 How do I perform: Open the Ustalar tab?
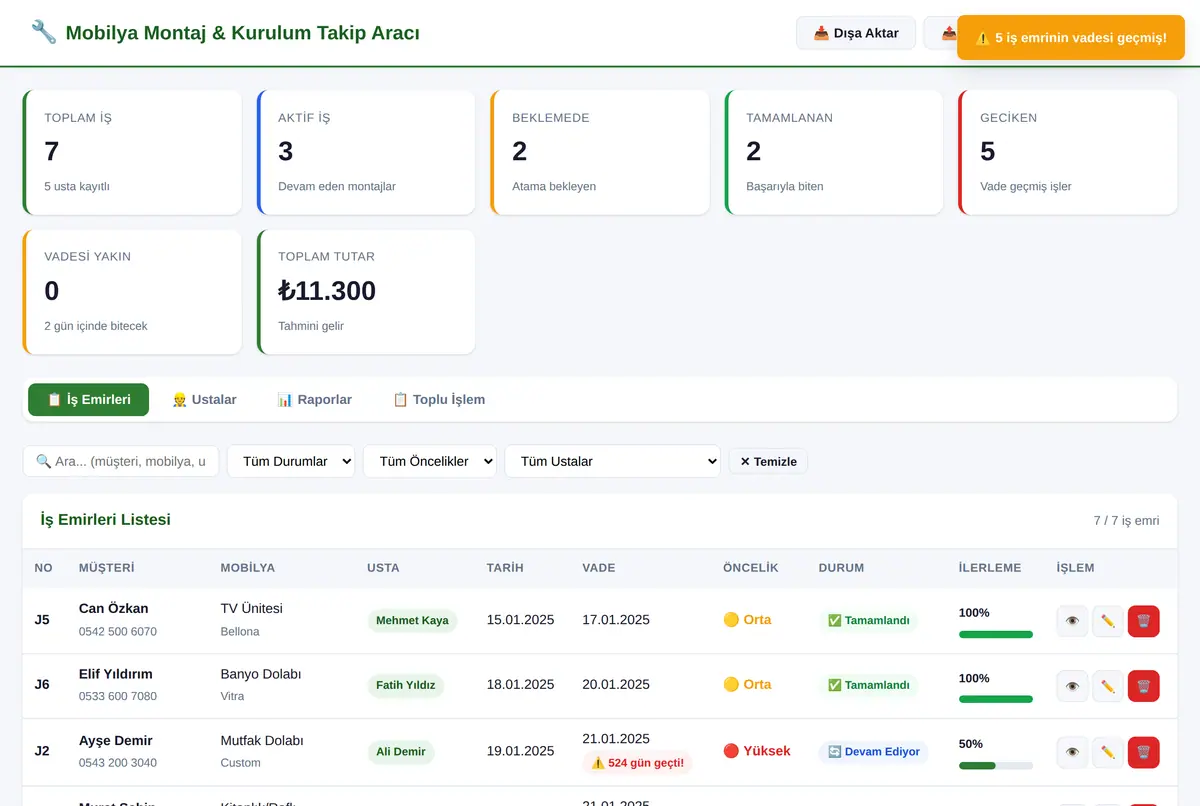tap(204, 399)
